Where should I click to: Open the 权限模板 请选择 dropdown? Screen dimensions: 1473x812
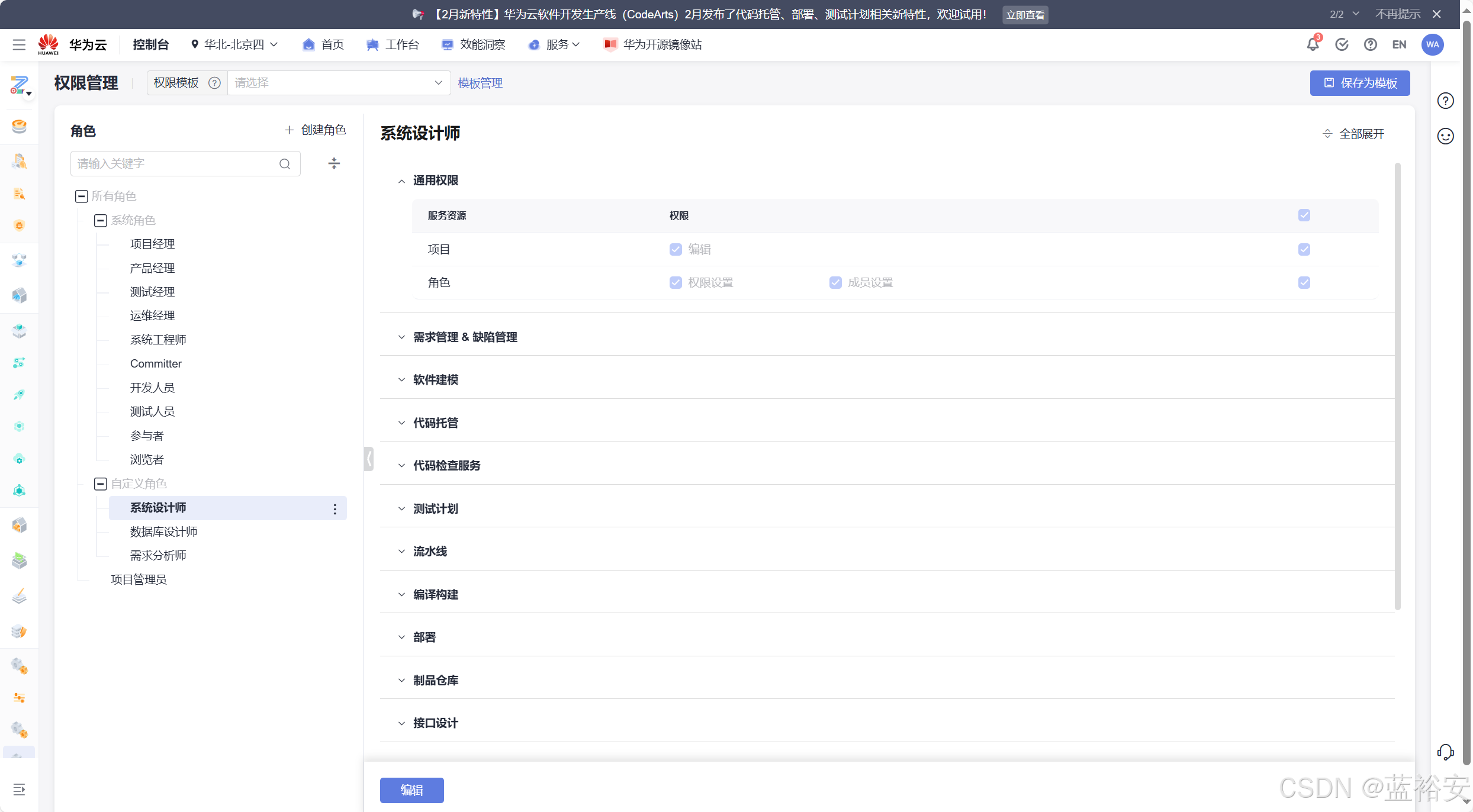point(339,83)
